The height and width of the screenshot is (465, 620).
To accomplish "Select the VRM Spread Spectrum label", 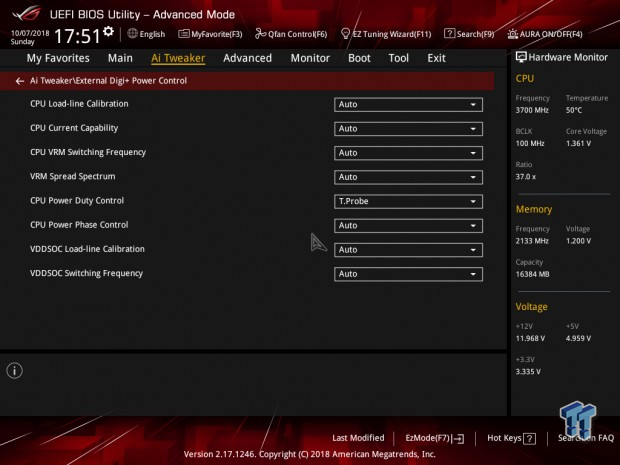I will (73, 176).
